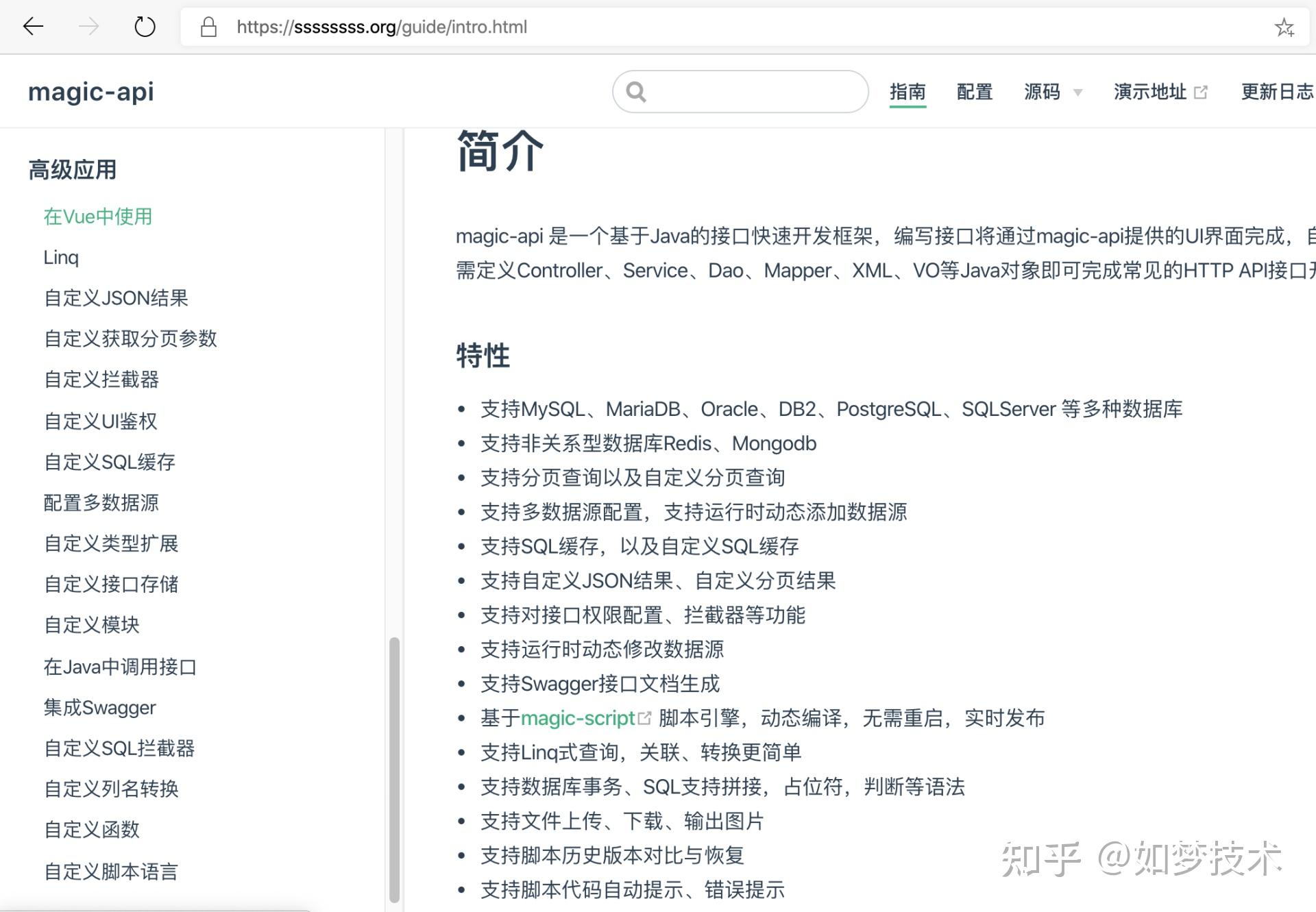Click the browser forward arrow
Viewport: 1316px width, 912px height.
pos(88,27)
